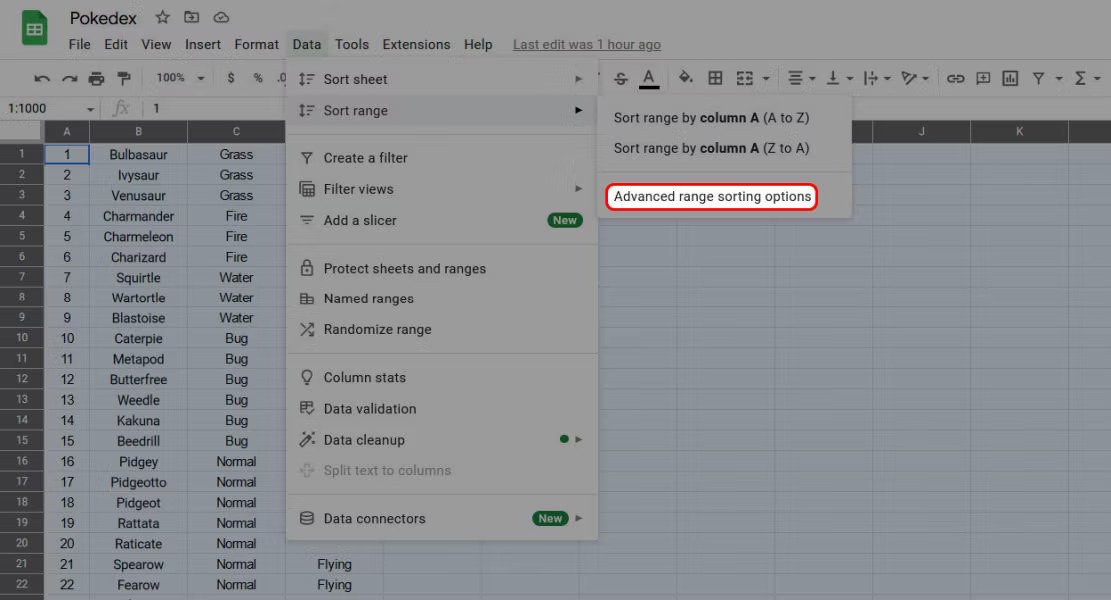Open the Tools menu
The width and height of the screenshot is (1111, 600).
click(x=351, y=45)
